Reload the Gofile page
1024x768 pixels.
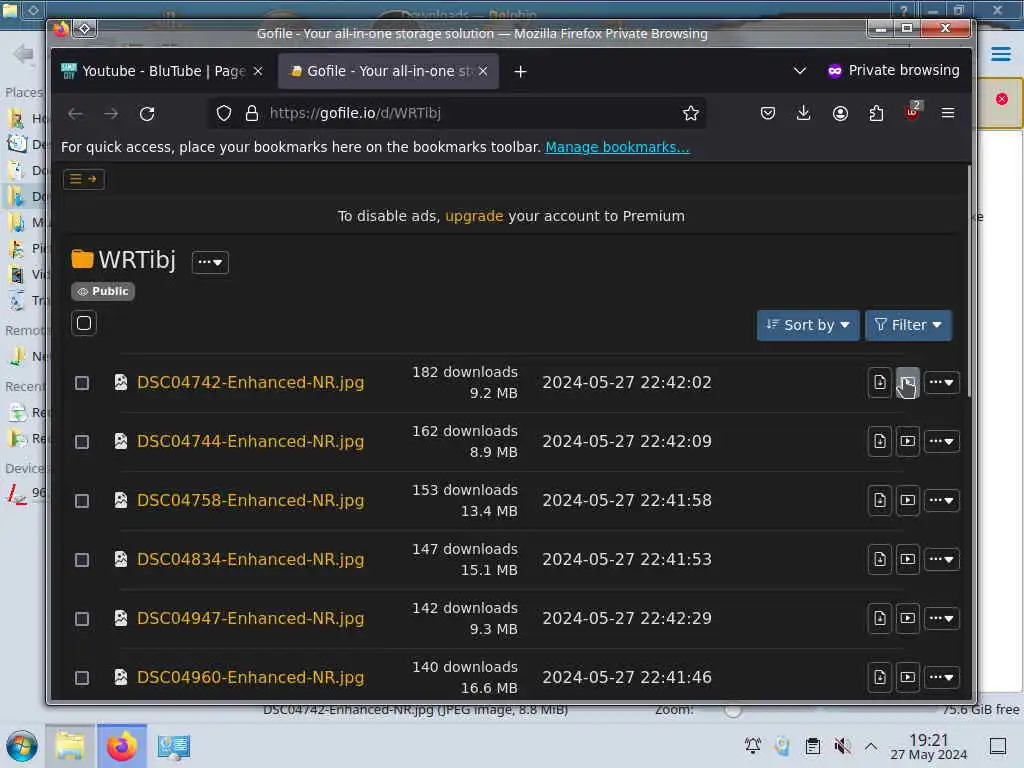147,114
